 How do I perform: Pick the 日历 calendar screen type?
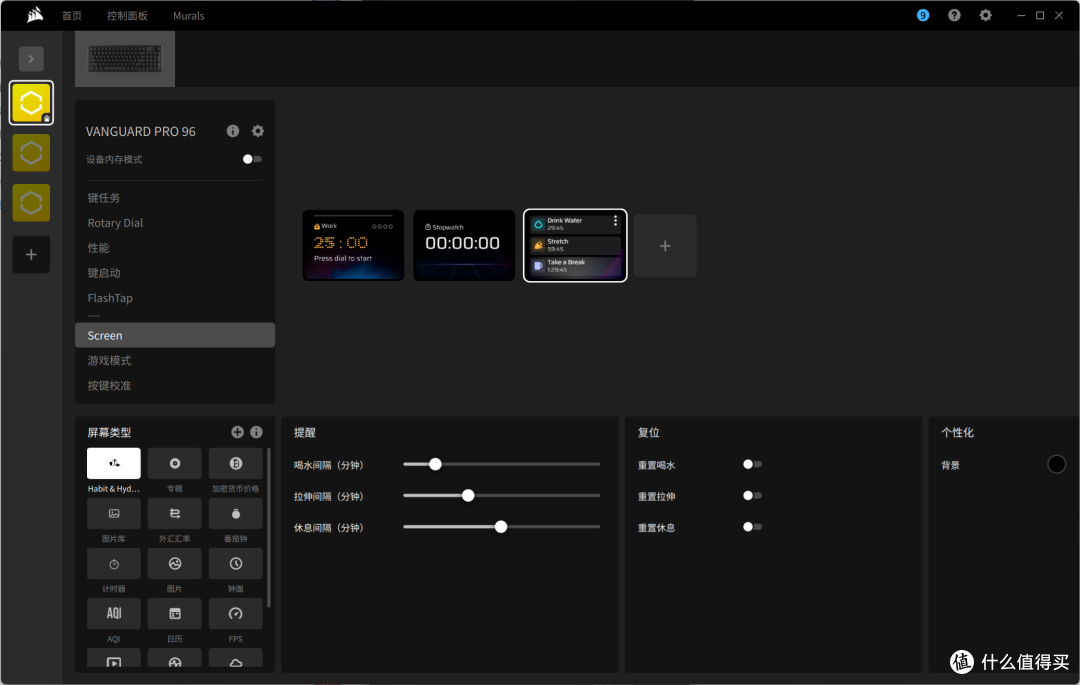coord(175,613)
